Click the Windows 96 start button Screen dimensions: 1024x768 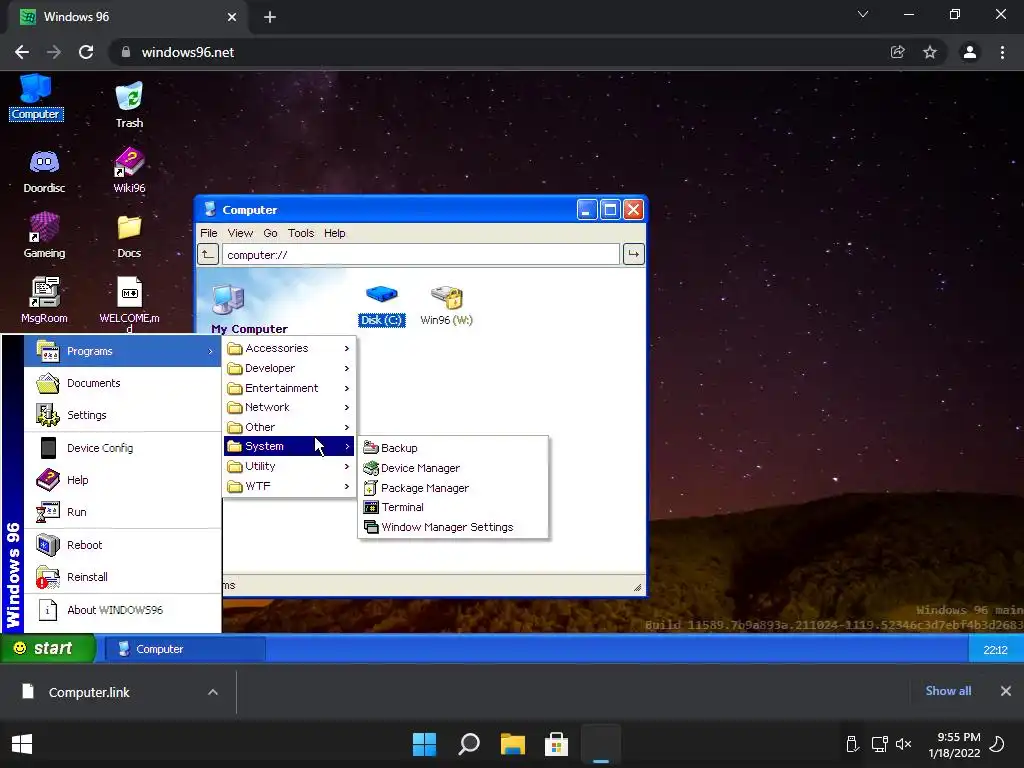tap(48, 648)
